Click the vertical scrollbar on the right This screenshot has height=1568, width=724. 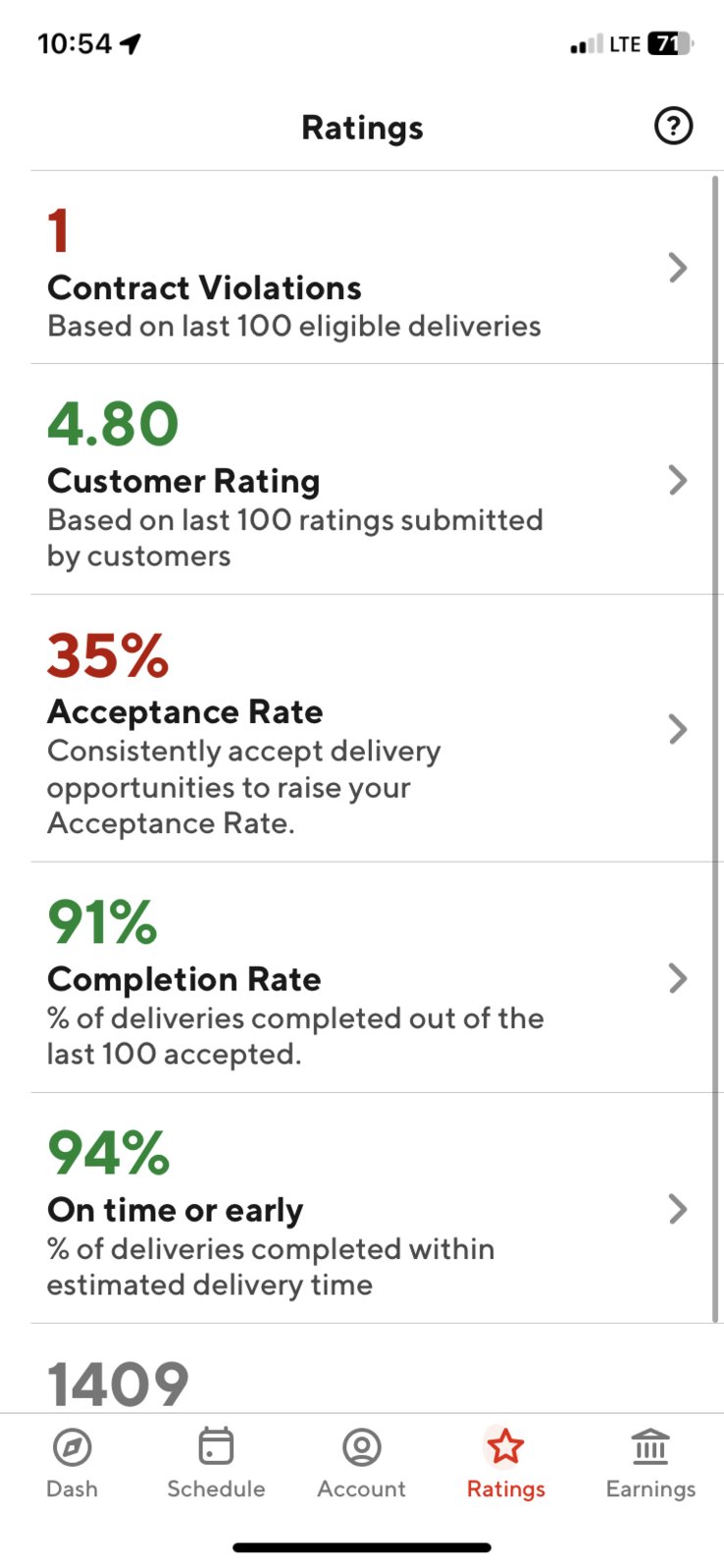pyautogui.click(x=715, y=749)
